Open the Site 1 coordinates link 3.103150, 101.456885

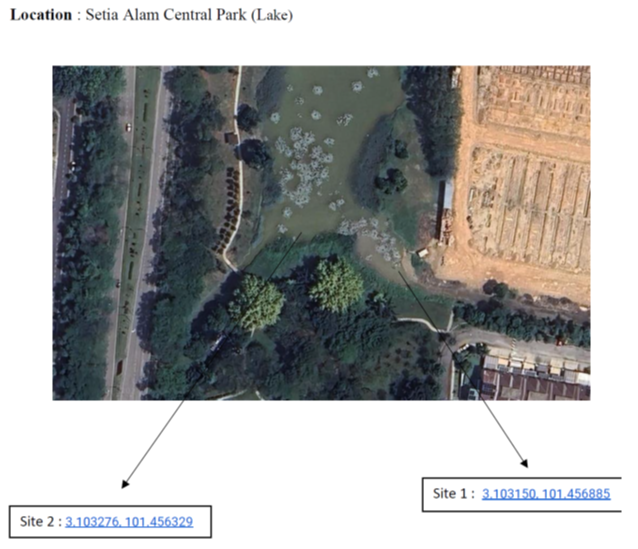click(546, 494)
